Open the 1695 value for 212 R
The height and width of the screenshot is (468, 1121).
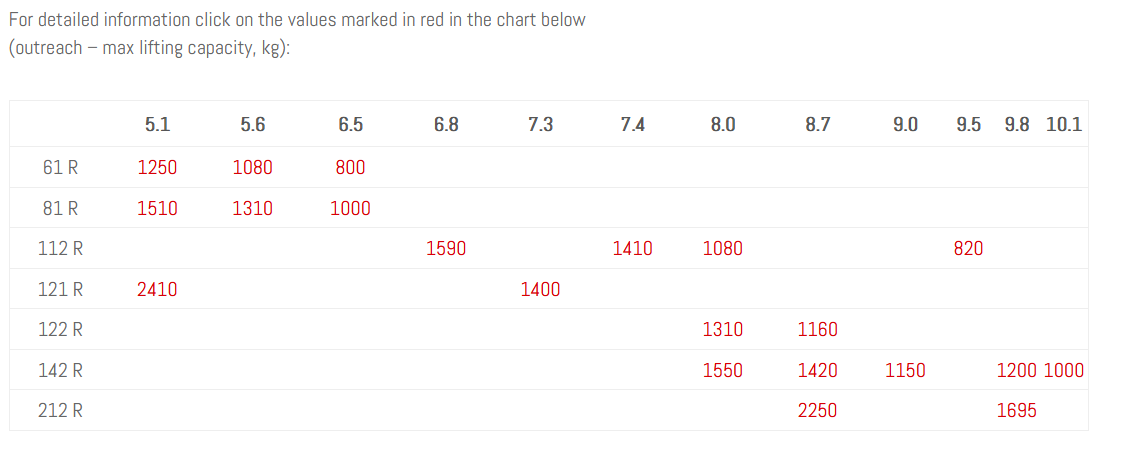click(1017, 411)
